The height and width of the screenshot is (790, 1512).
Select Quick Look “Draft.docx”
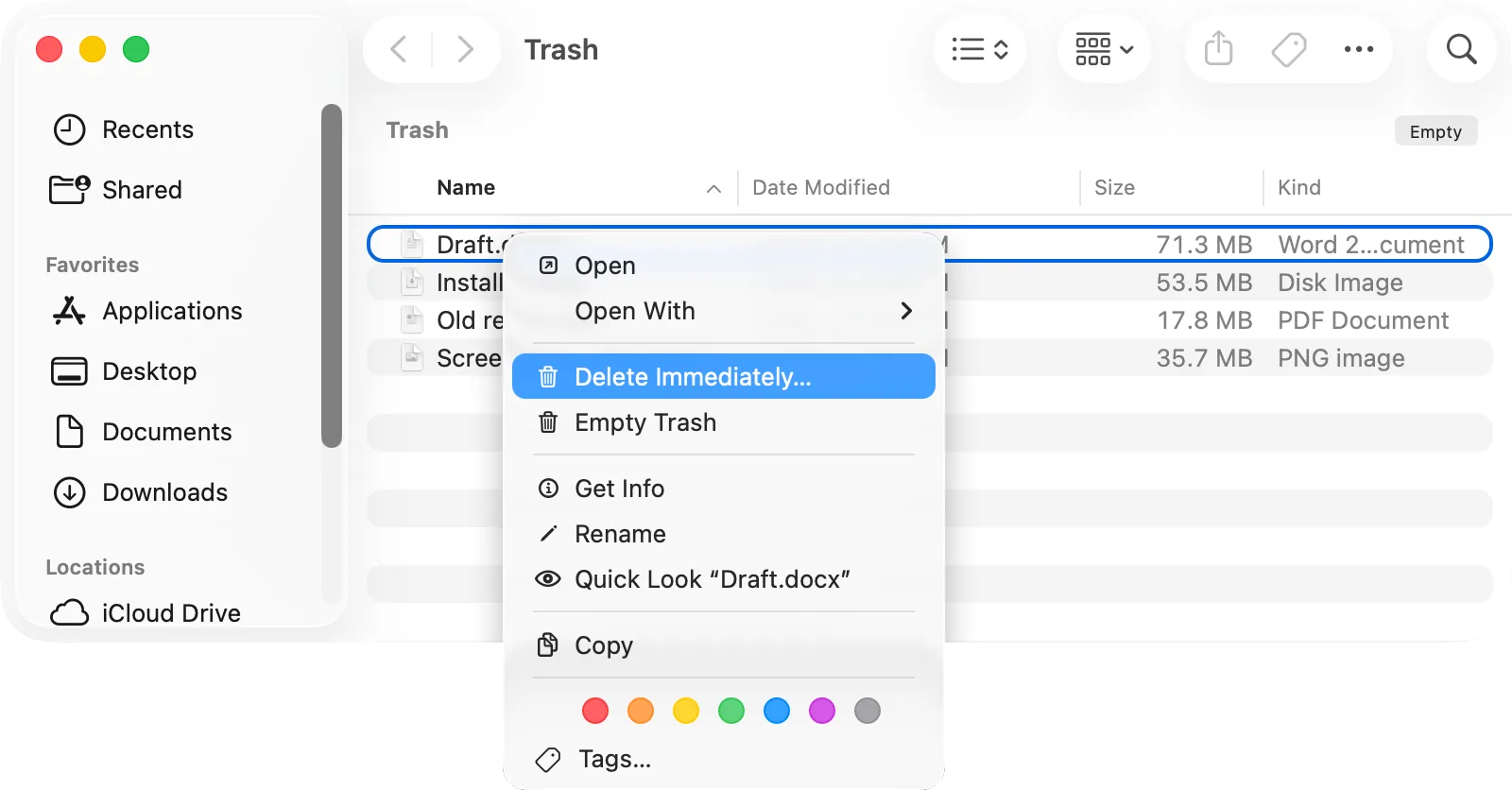click(x=724, y=579)
